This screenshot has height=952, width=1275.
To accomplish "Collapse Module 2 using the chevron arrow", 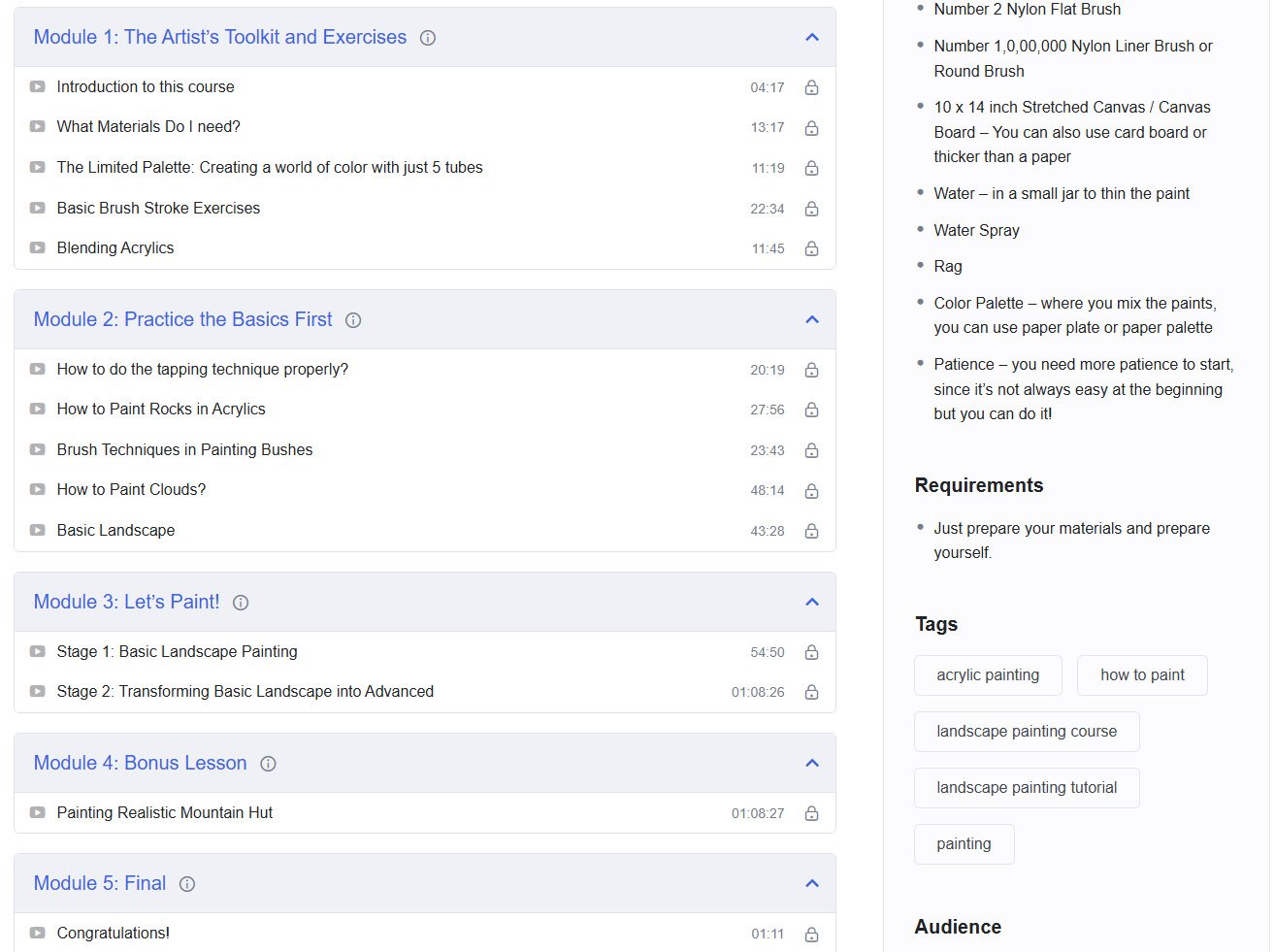I will (x=812, y=319).
